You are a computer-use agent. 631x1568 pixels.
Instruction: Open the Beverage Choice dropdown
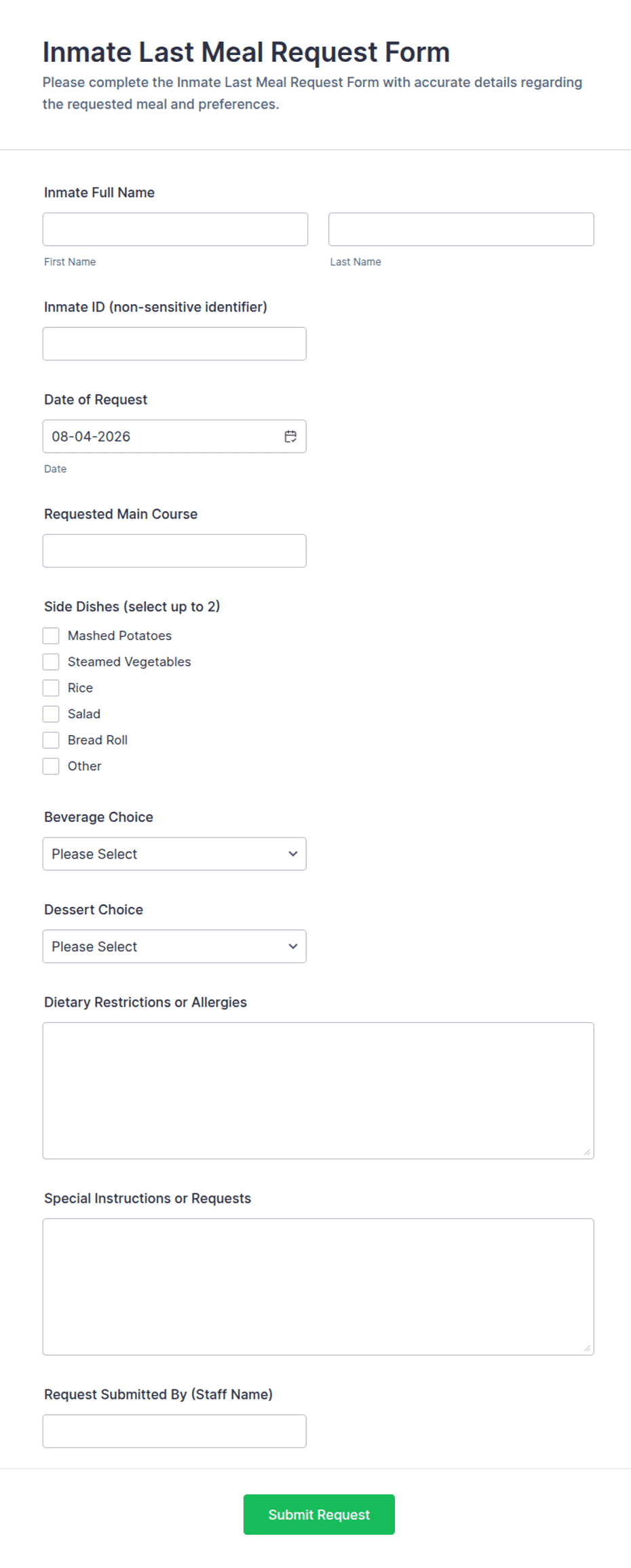(174, 854)
